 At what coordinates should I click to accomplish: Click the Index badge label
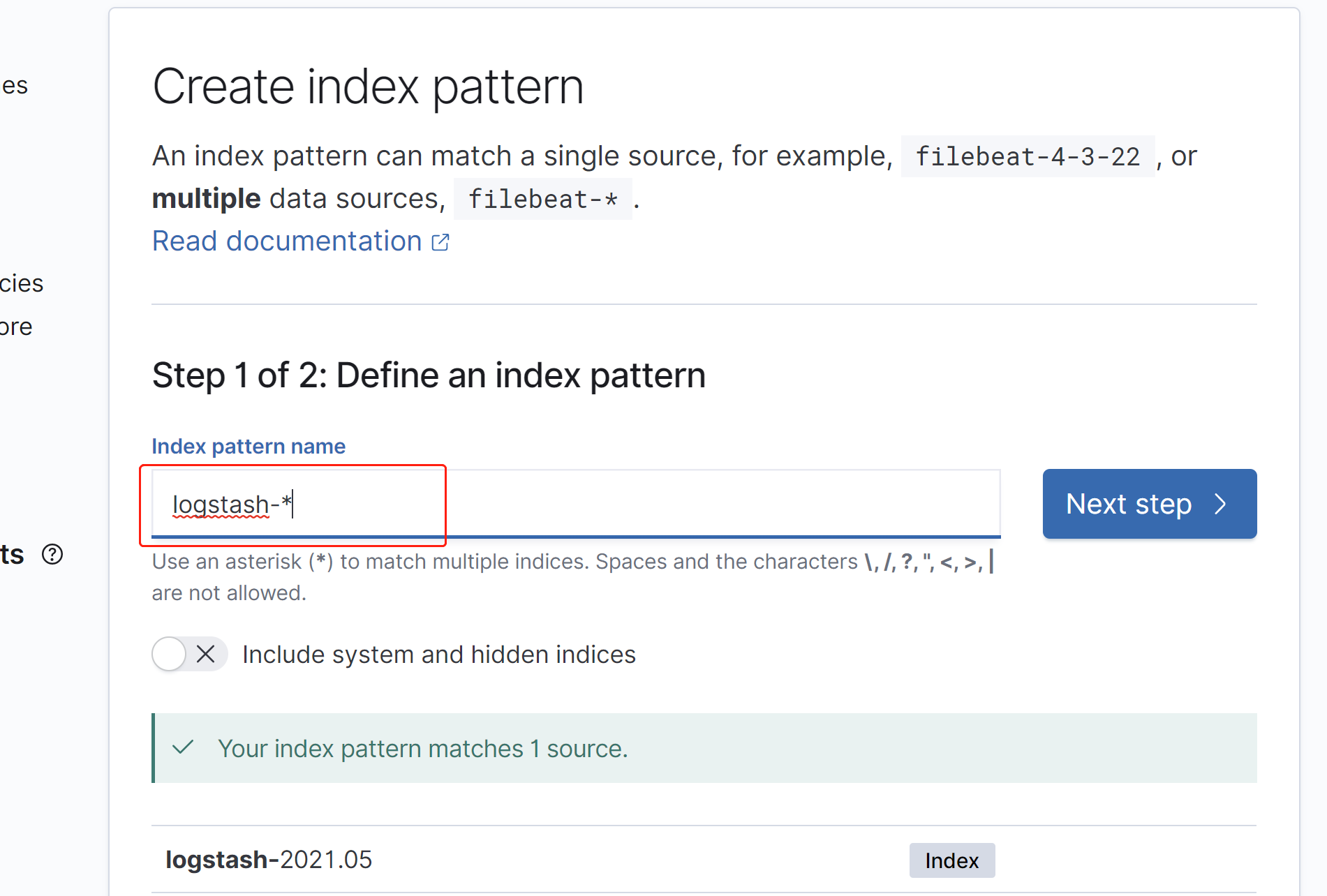click(952, 860)
